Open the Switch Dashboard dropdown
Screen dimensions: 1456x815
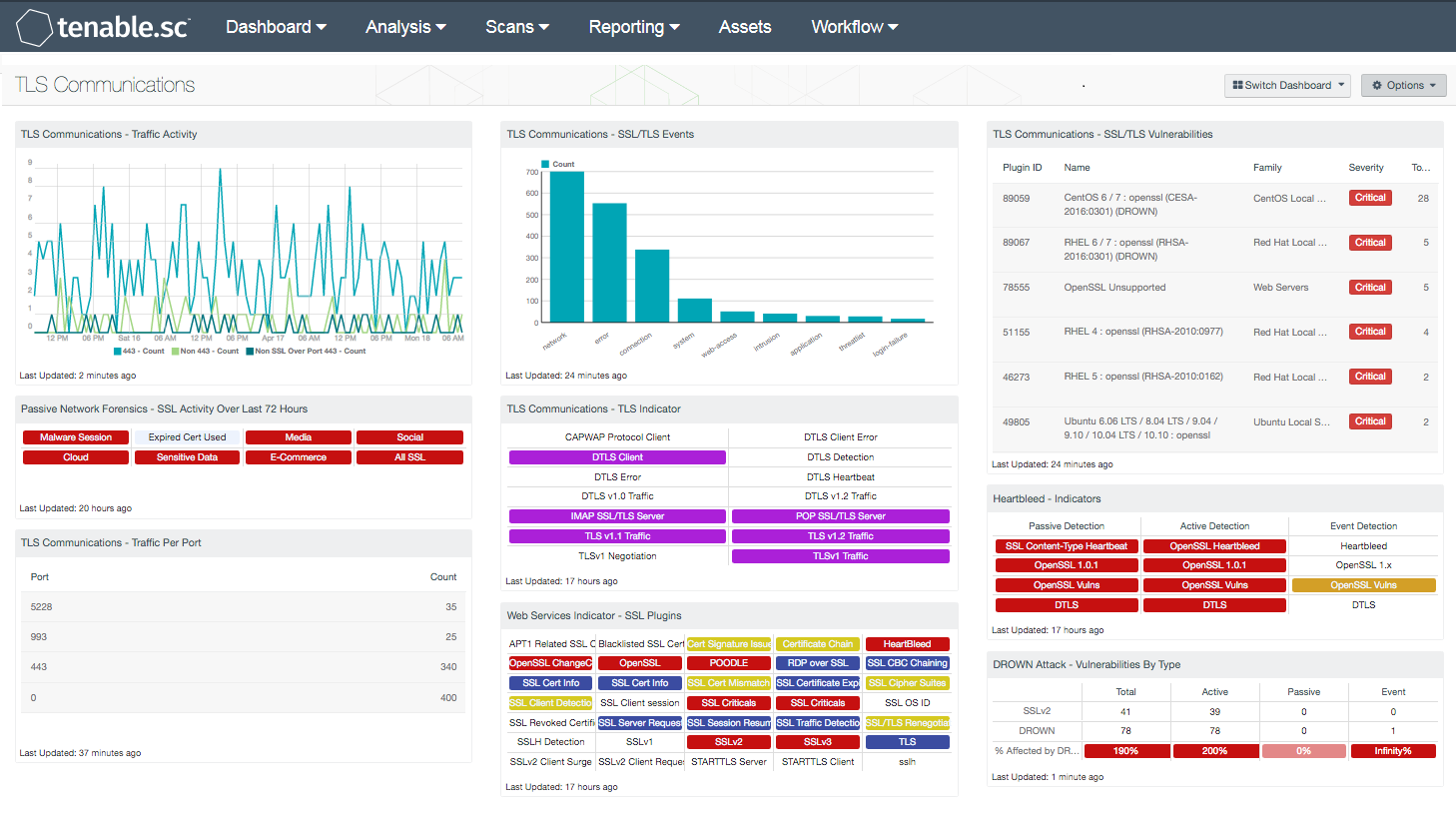(1287, 86)
